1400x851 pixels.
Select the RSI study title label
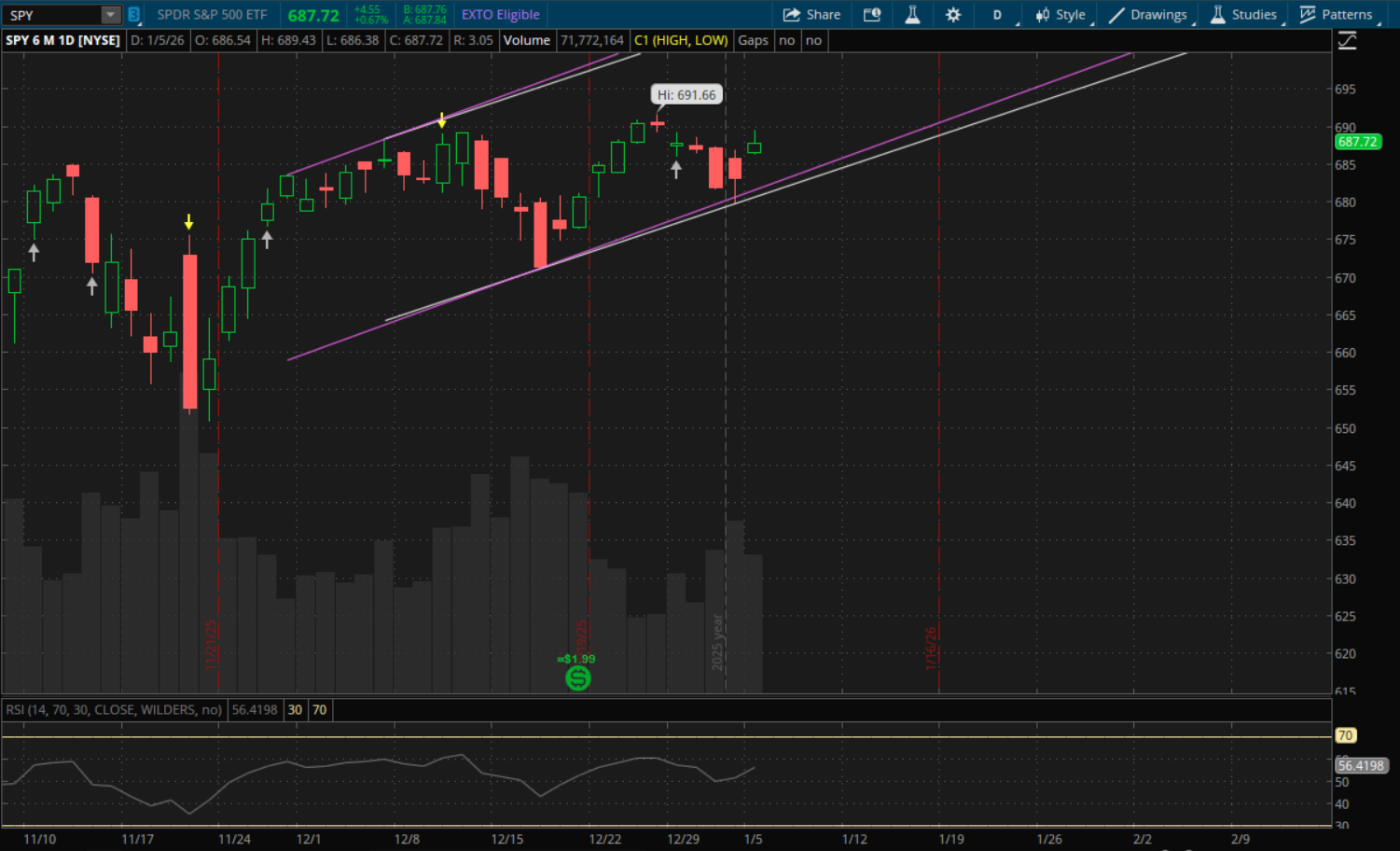(x=114, y=710)
